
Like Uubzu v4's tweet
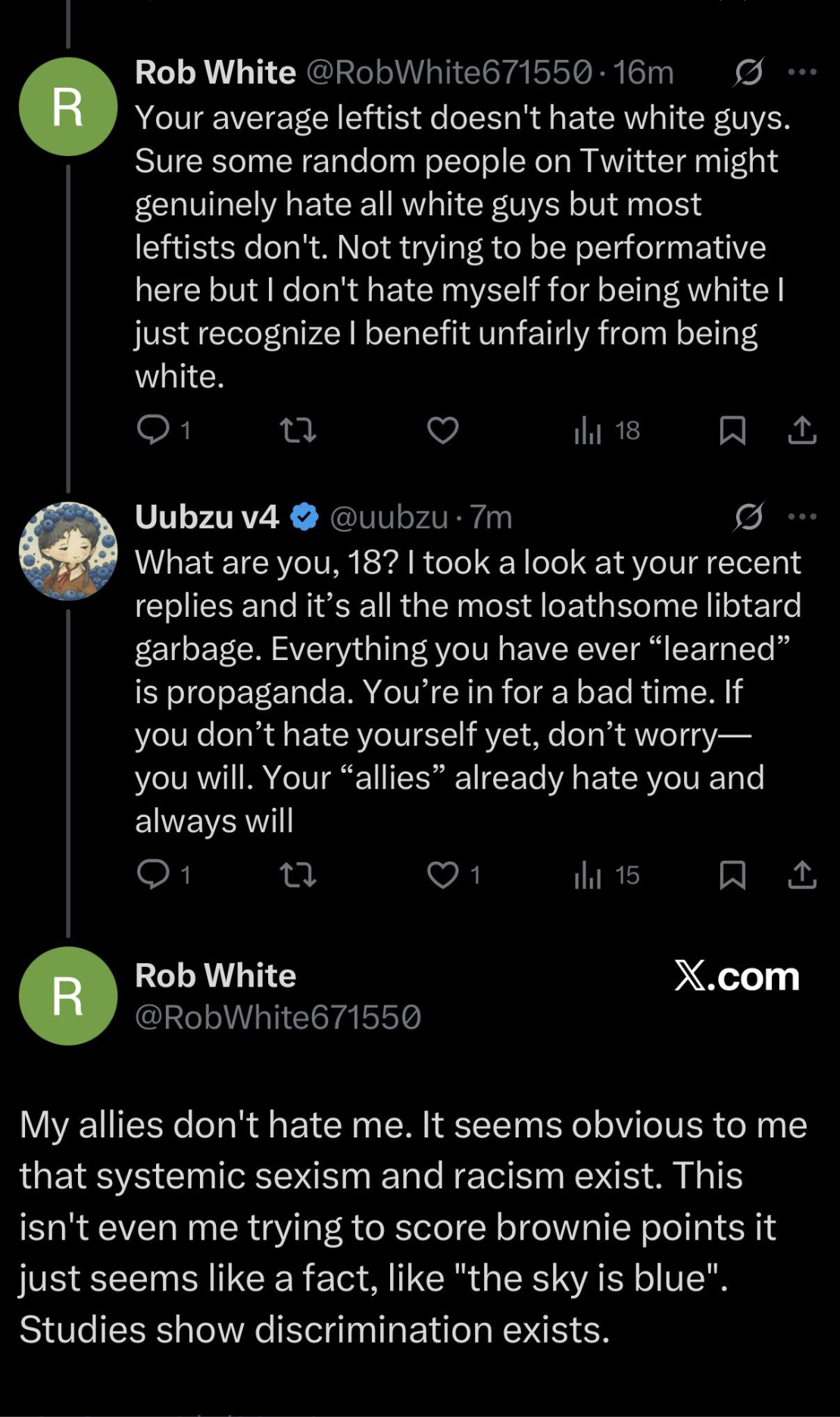point(443,875)
